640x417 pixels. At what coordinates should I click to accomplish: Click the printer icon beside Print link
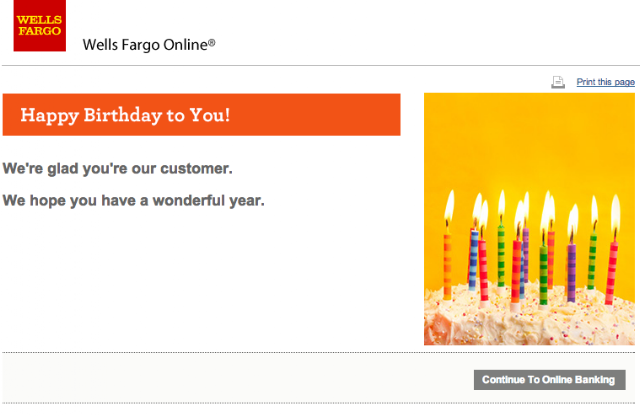click(x=558, y=82)
